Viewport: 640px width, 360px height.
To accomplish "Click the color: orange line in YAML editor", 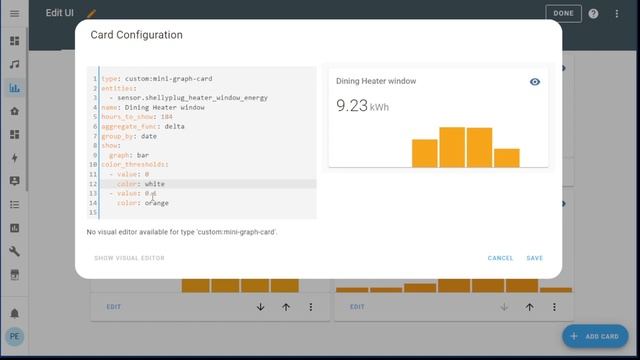I will coord(143,203).
